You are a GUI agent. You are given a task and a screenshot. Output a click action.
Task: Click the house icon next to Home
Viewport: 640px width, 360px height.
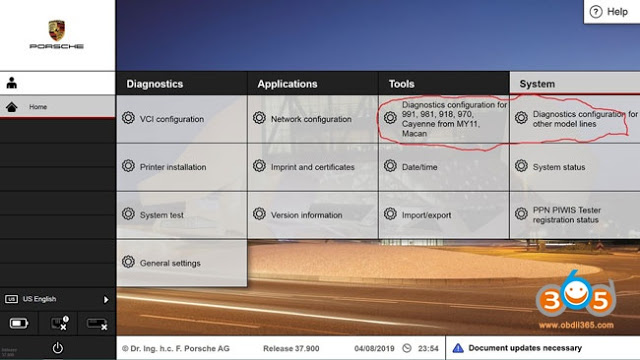(12, 107)
